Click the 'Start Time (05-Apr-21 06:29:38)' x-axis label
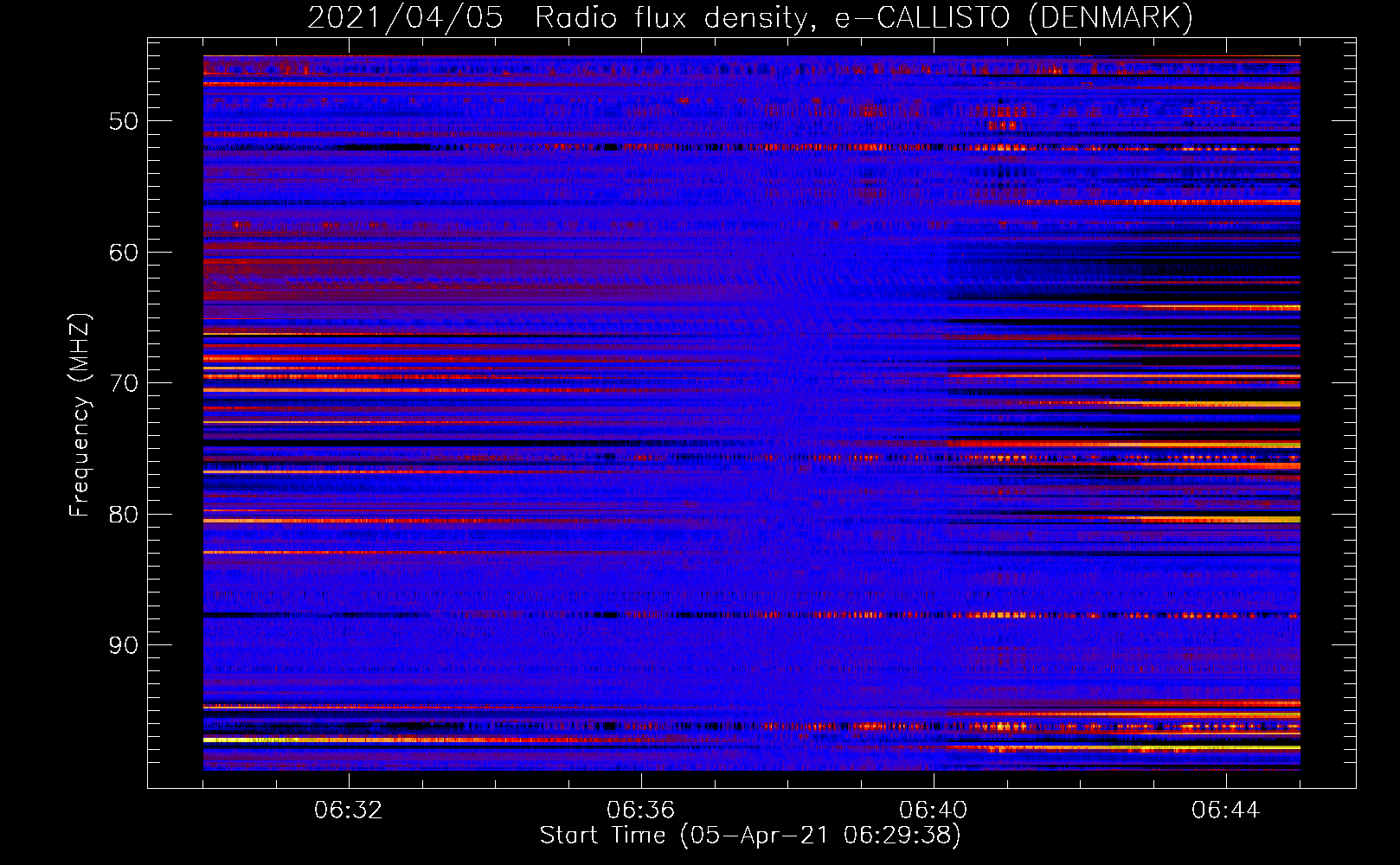Image resolution: width=1400 pixels, height=865 pixels. point(750,836)
